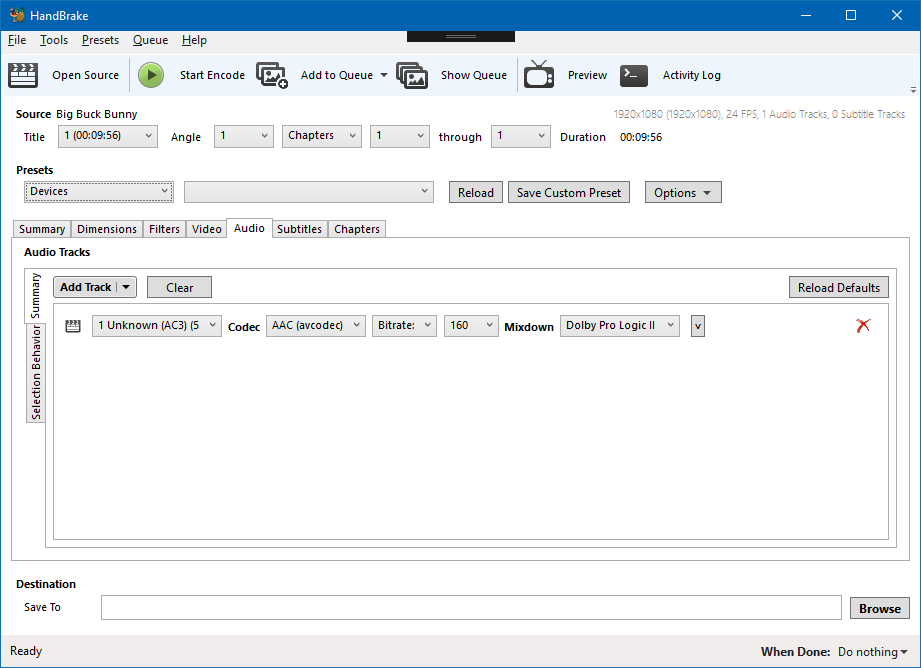This screenshot has width=921, height=668.
Task: Maximize the HandBrake window
Action: coord(851,15)
